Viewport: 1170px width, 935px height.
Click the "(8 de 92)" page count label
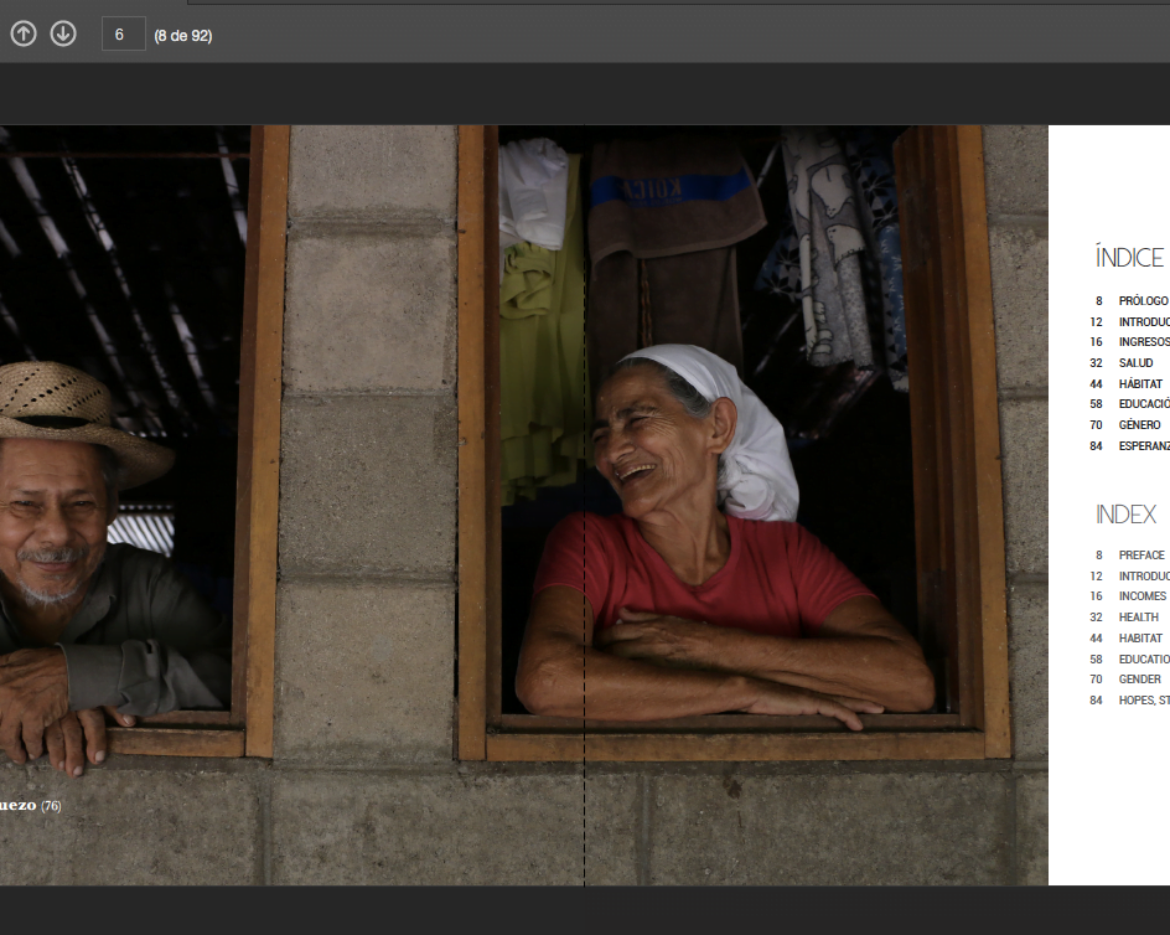pyautogui.click(x=182, y=35)
